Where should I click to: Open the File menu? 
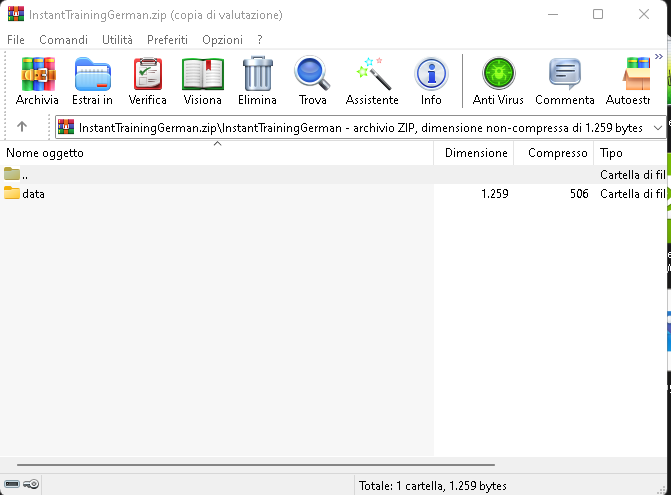(16, 40)
